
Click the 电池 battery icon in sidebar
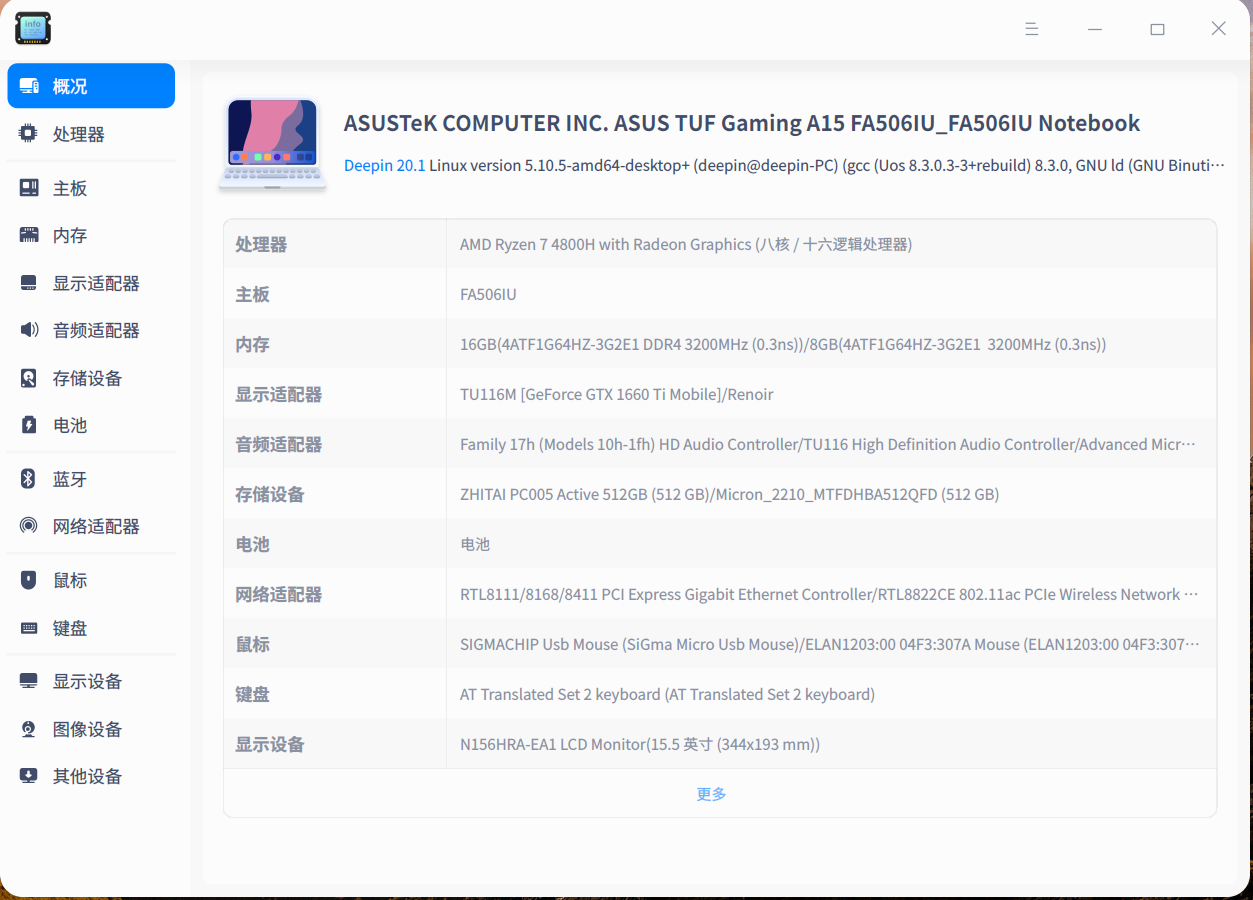pos(29,425)
